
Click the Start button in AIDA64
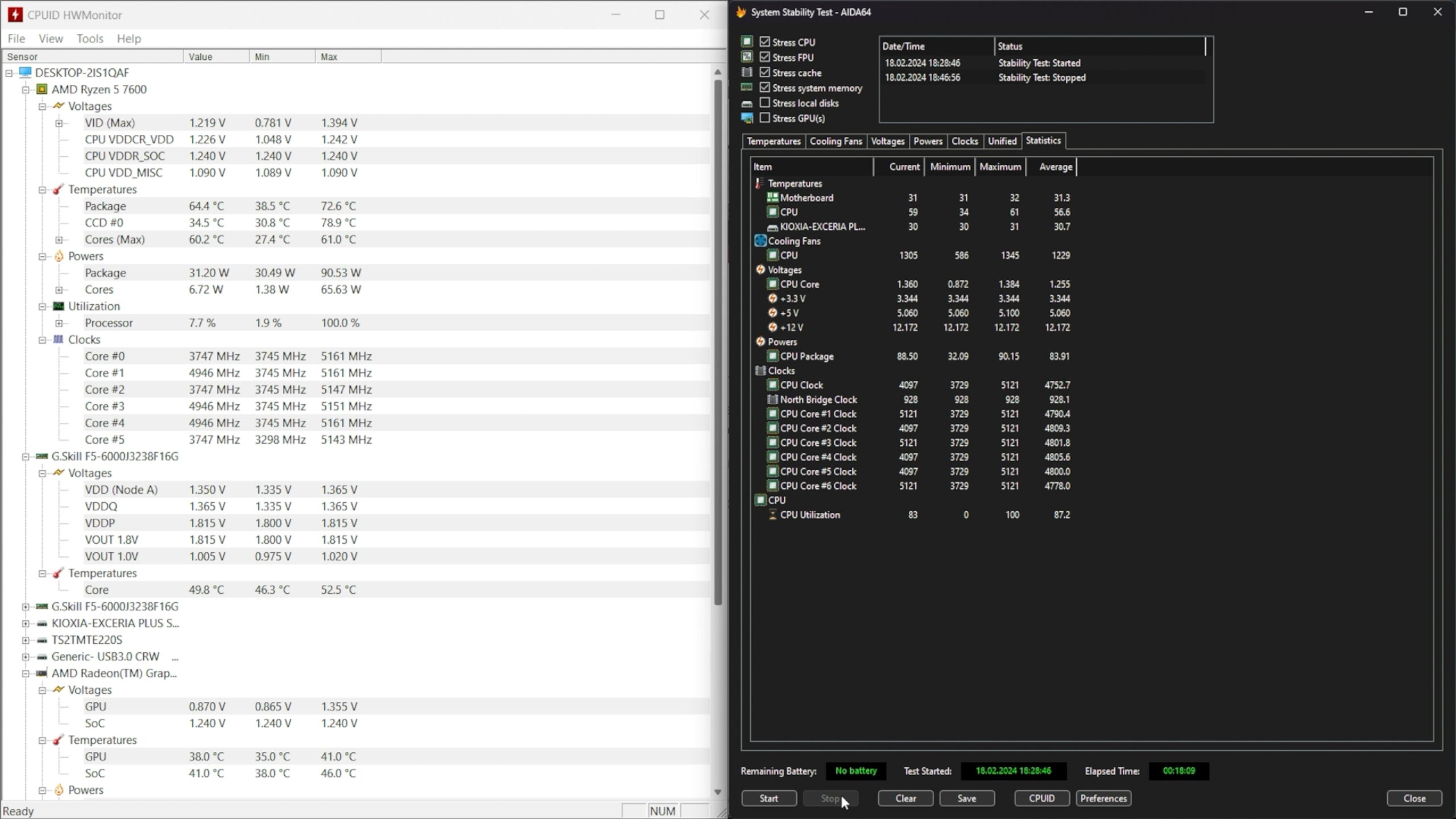point(769,799)
